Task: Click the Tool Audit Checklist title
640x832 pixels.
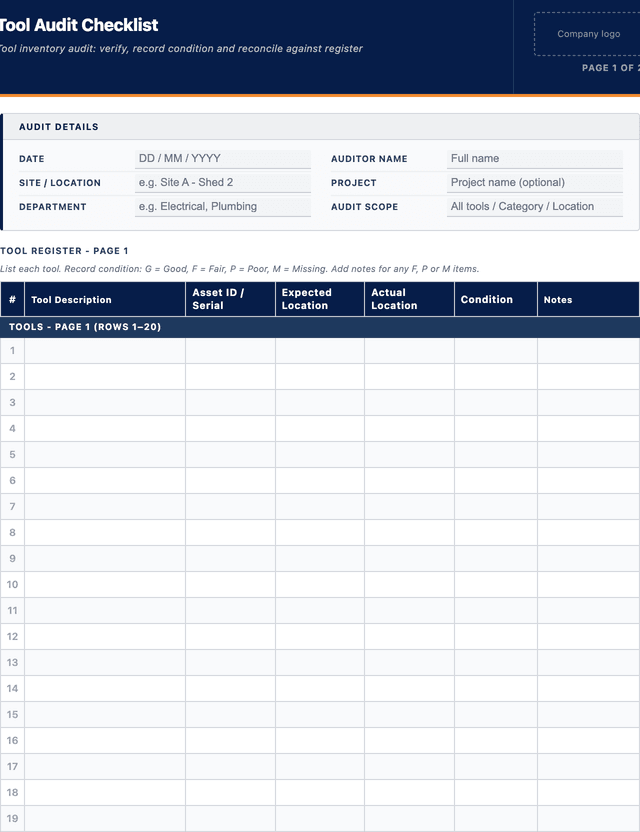Action: coord(79,25)
